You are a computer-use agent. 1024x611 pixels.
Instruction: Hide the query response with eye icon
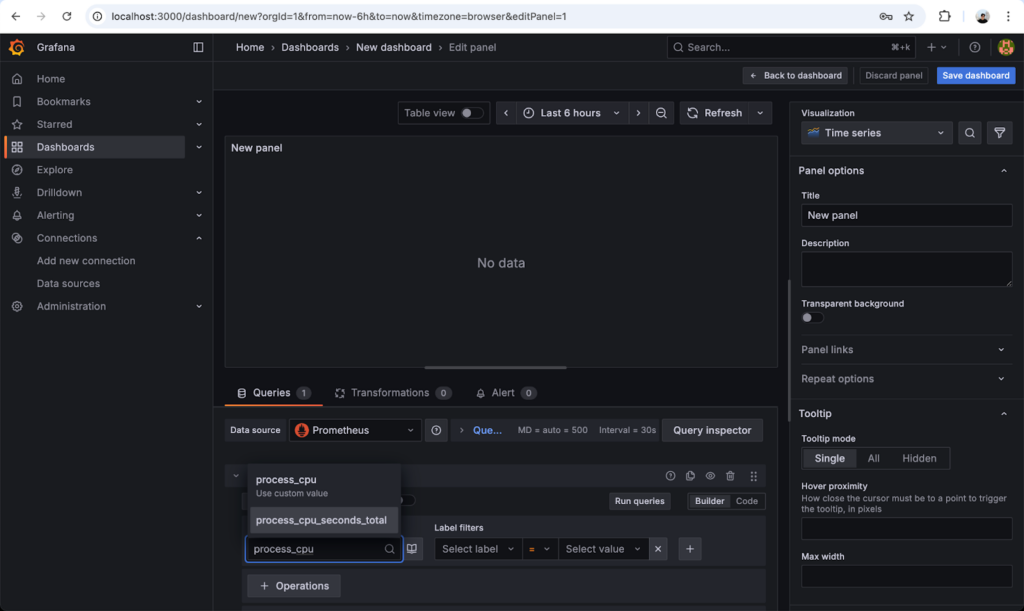point(710,477)
